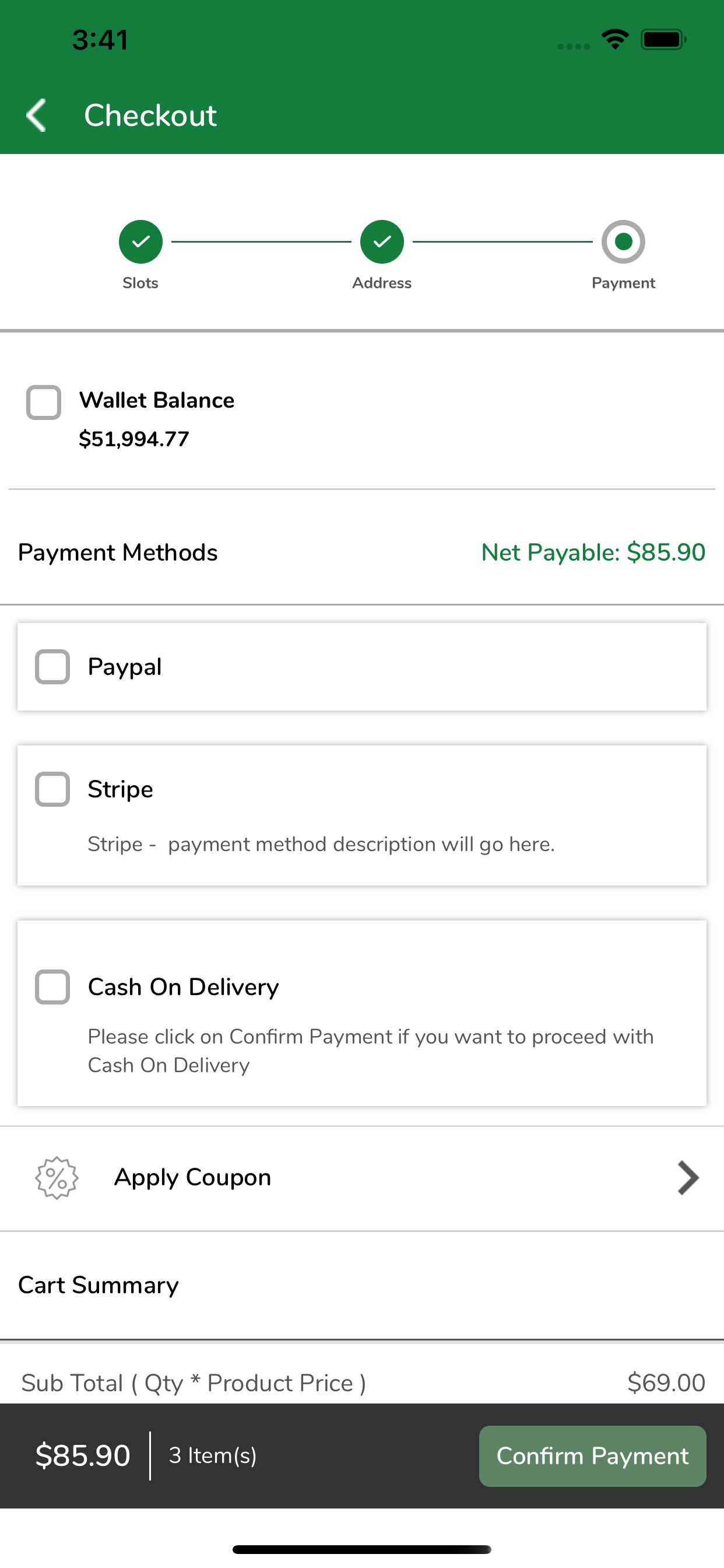The height and width of the screenshot is (1568, 724).
Task: Tap the Payment step circle icon
Action: pos(623,242)
